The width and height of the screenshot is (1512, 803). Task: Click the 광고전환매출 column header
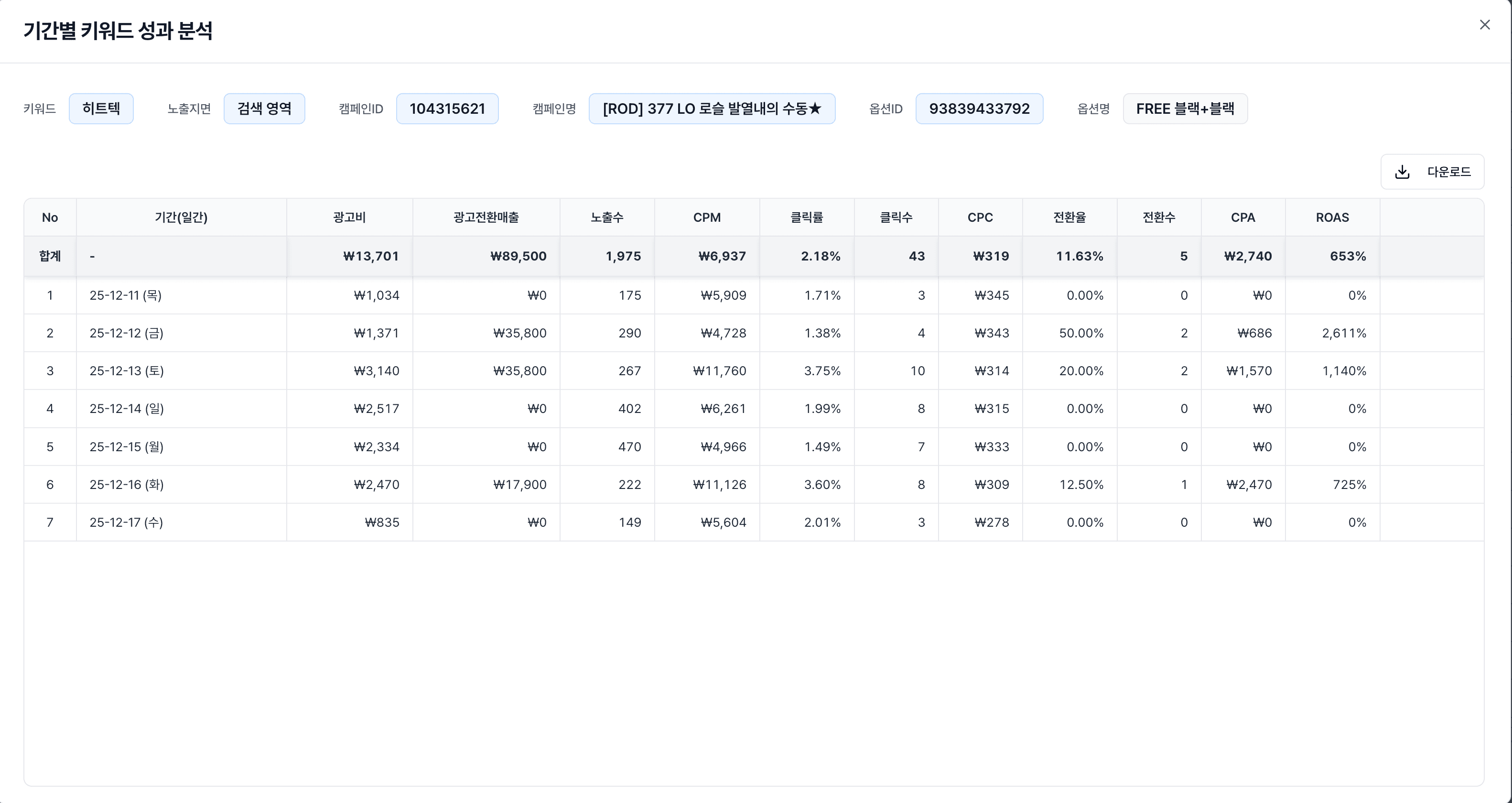coord(486,217)
